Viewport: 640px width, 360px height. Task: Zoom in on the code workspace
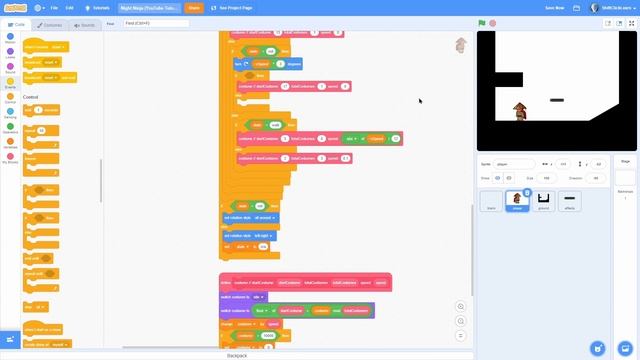coord(460,307)
